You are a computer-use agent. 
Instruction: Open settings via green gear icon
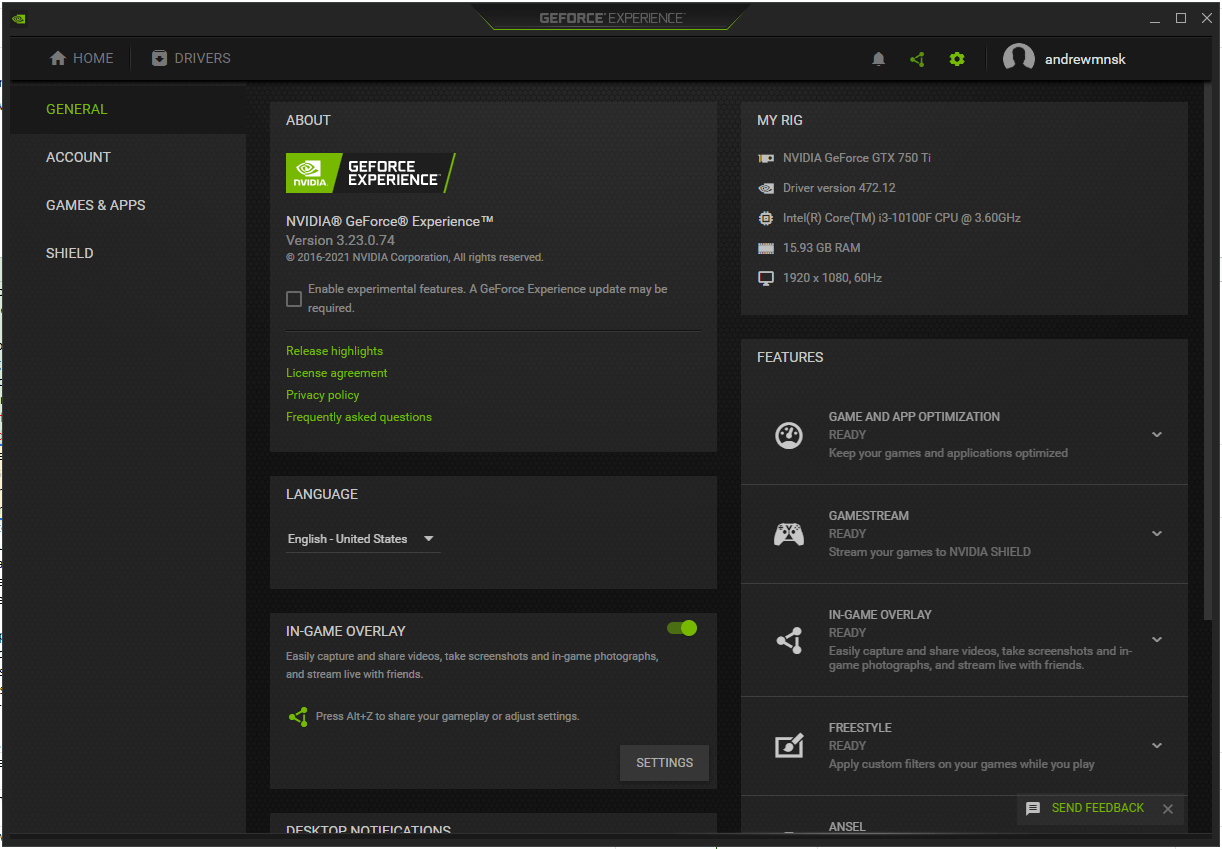click(957, 59)
